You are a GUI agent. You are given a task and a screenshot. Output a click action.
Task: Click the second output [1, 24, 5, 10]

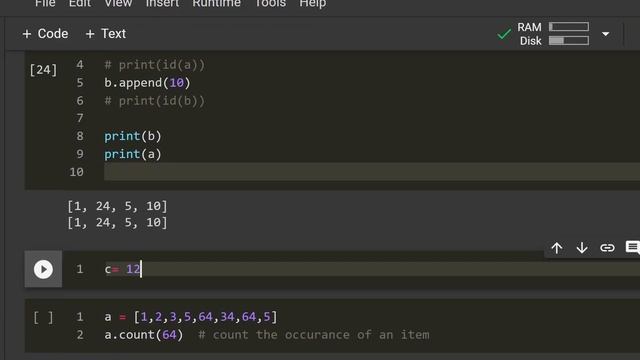117,222
